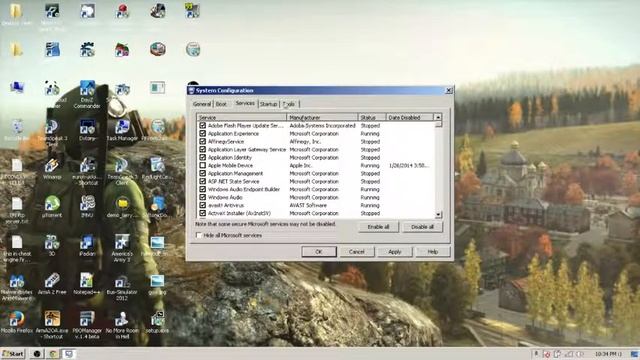Open uTorrent desktop shortcut
This screenshot has width=640, height=360.
[x=52, y=206]
